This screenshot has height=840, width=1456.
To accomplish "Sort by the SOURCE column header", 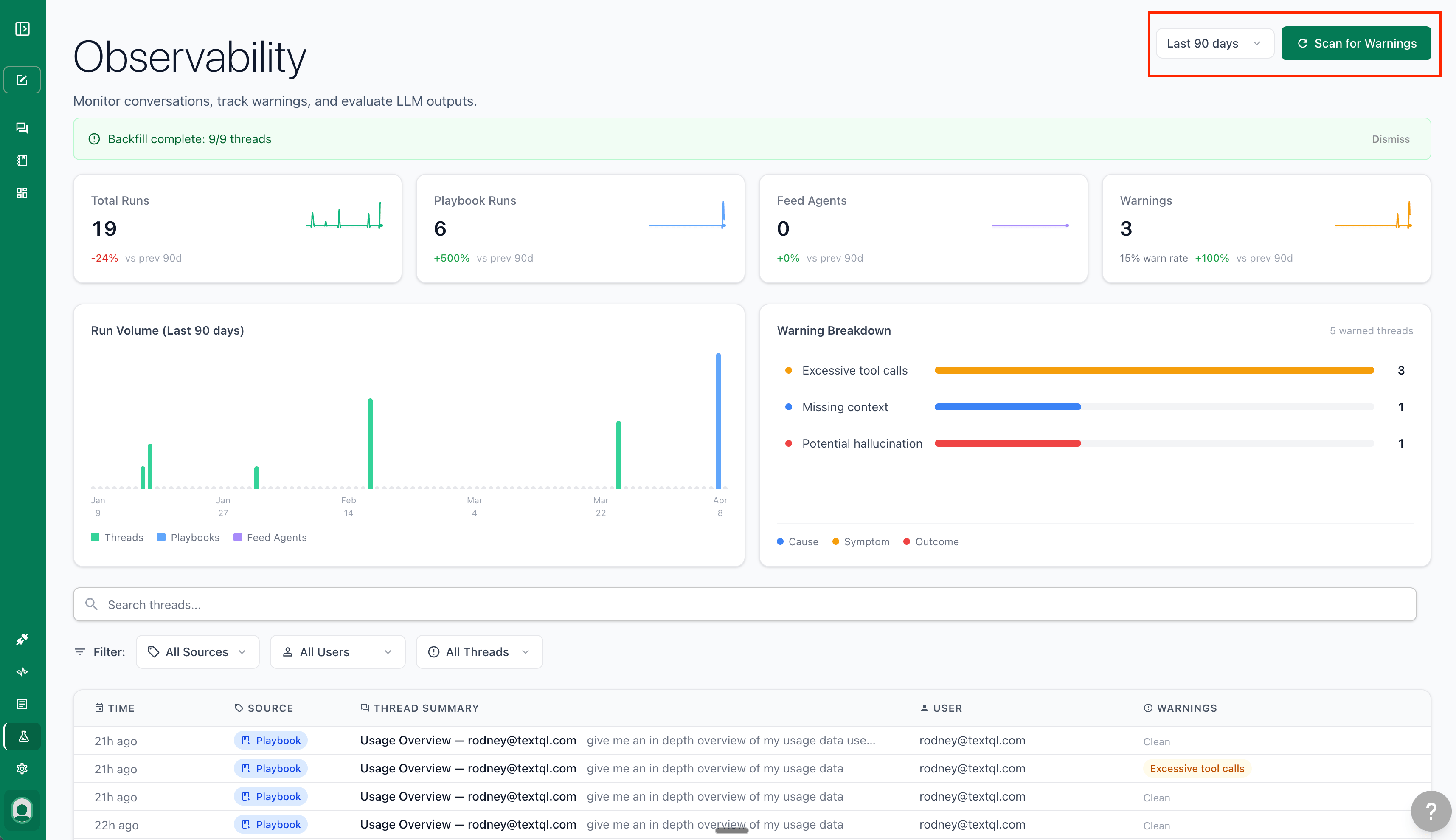I will (264, 708).
